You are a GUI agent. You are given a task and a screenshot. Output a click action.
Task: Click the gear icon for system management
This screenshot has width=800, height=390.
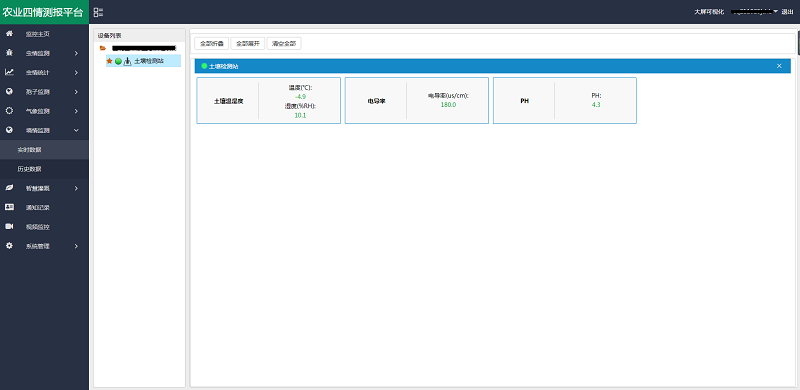9,246
